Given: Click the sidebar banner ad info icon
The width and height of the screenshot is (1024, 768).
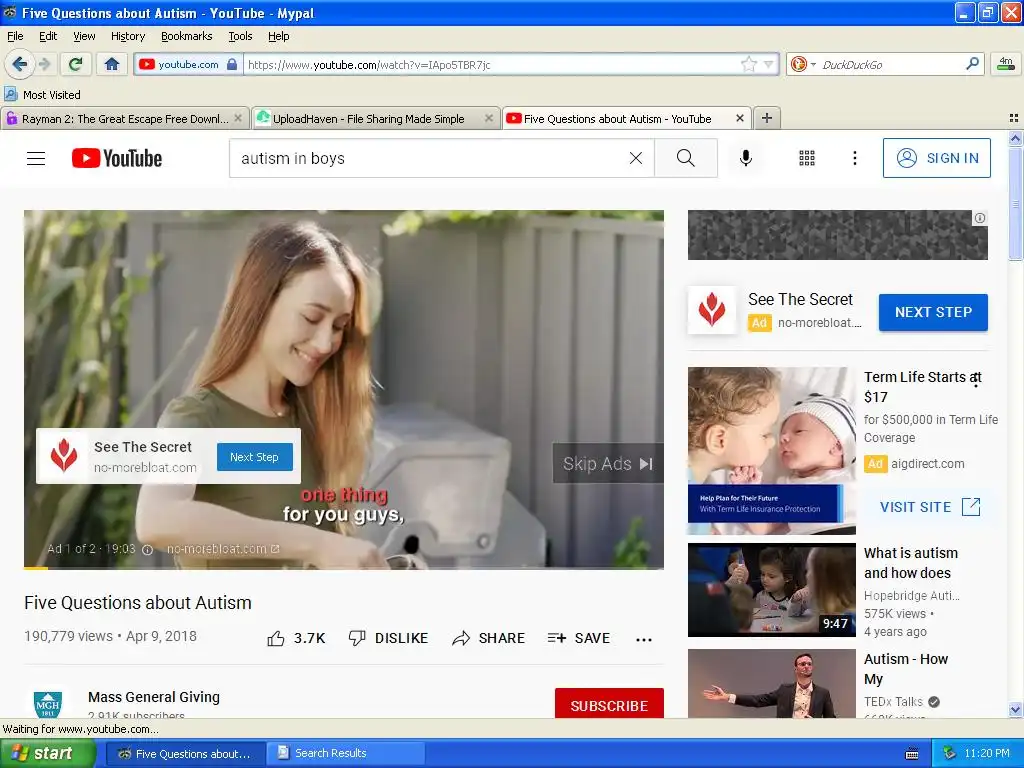Looking at the screenshot, I should [980, 218].
